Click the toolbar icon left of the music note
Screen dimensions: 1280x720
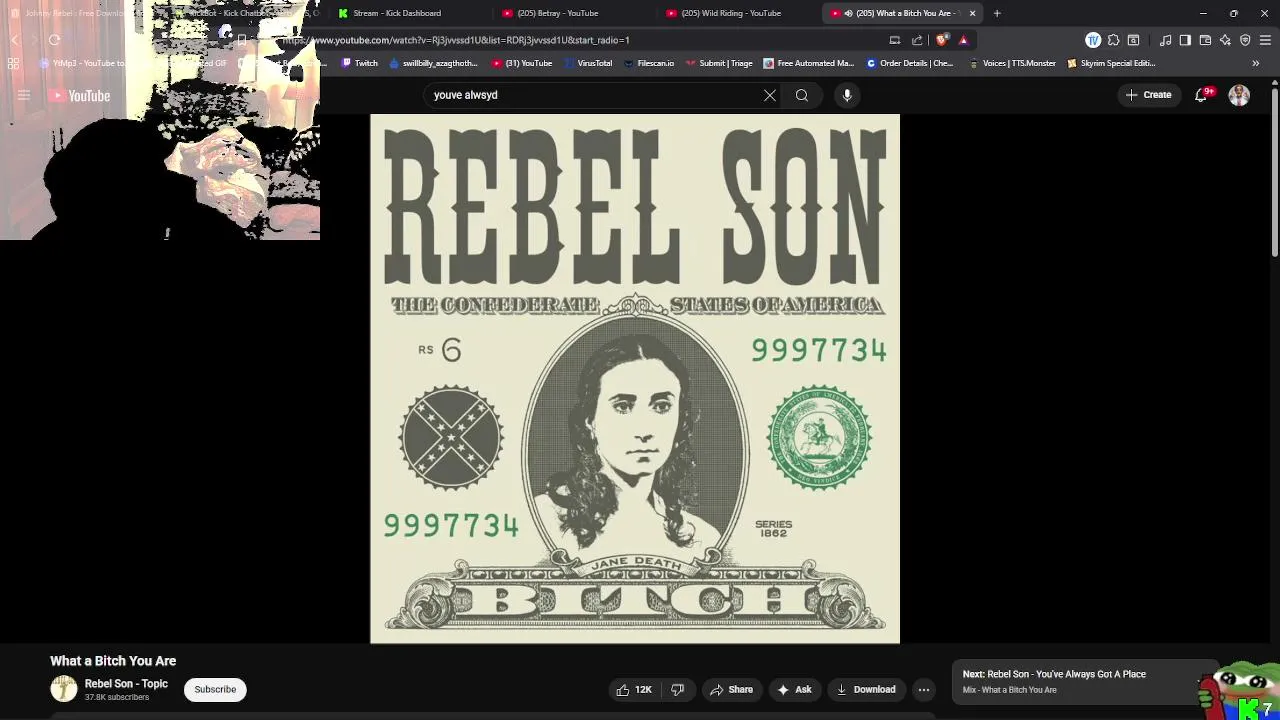[x=1133, y=40]
